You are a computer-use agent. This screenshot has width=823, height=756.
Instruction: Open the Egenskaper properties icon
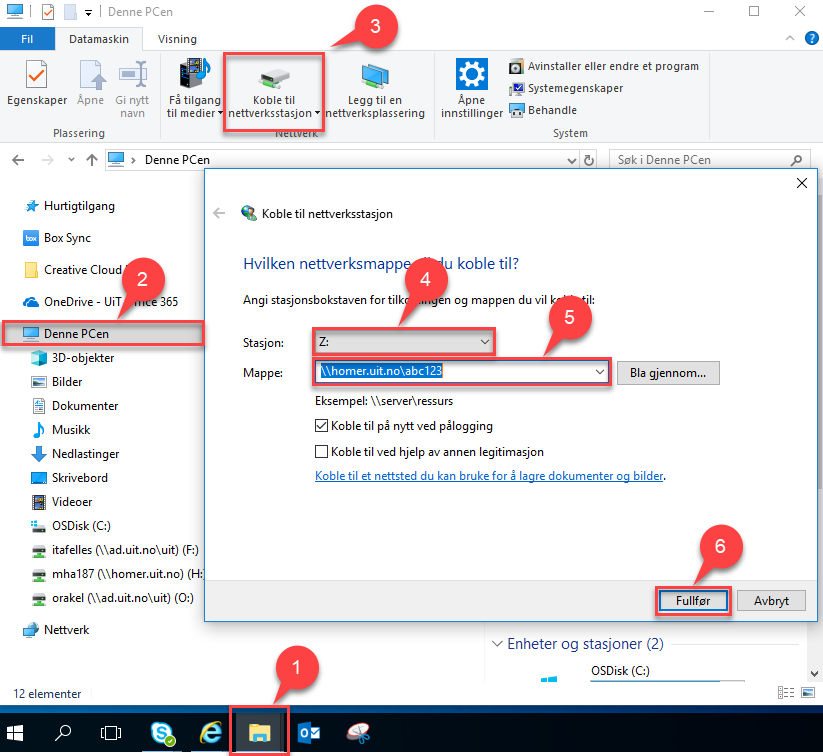[x=36, y=78]
